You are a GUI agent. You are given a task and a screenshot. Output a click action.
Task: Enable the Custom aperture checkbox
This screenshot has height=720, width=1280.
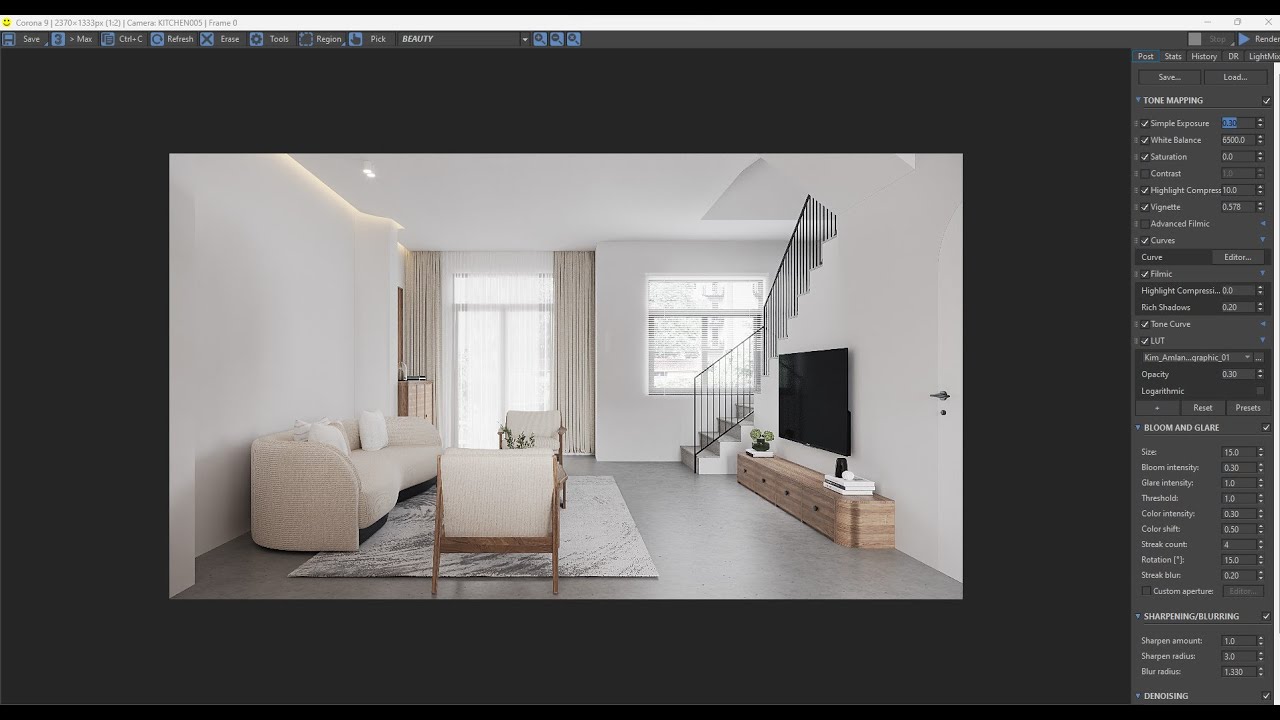pyautogui.click(x=1146, y=591)
